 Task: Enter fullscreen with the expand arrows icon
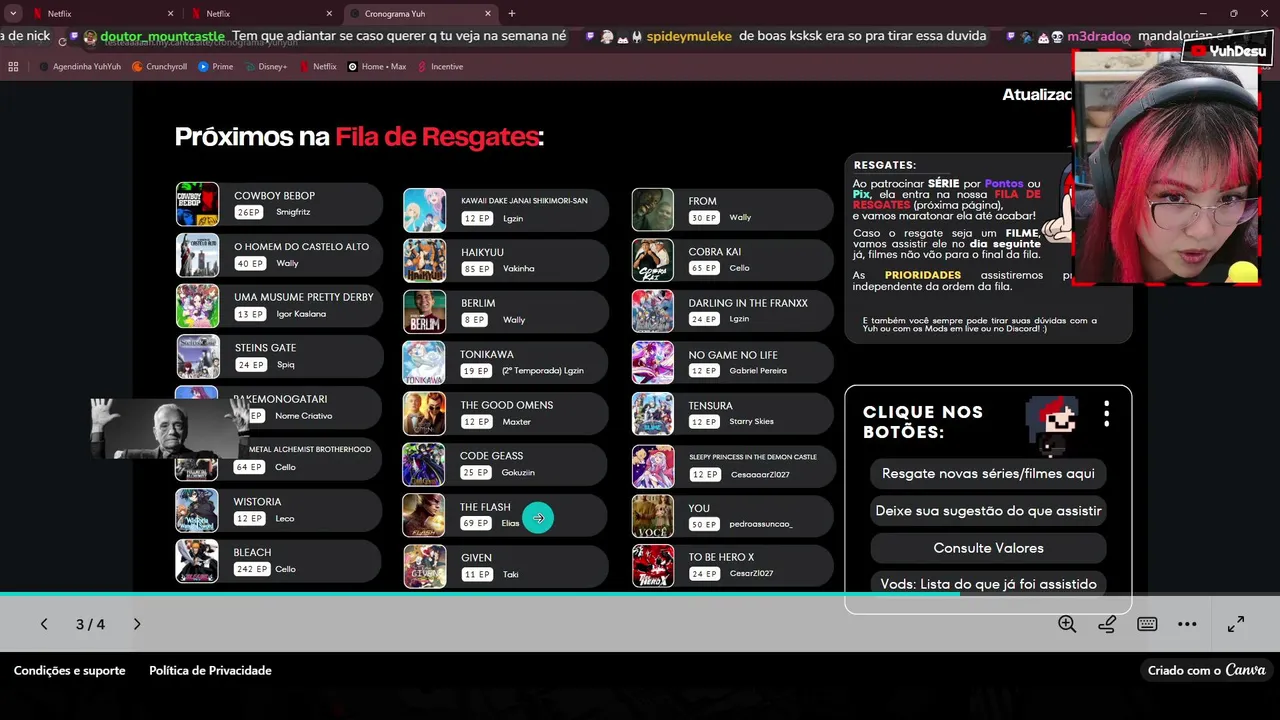[1236, 624]
